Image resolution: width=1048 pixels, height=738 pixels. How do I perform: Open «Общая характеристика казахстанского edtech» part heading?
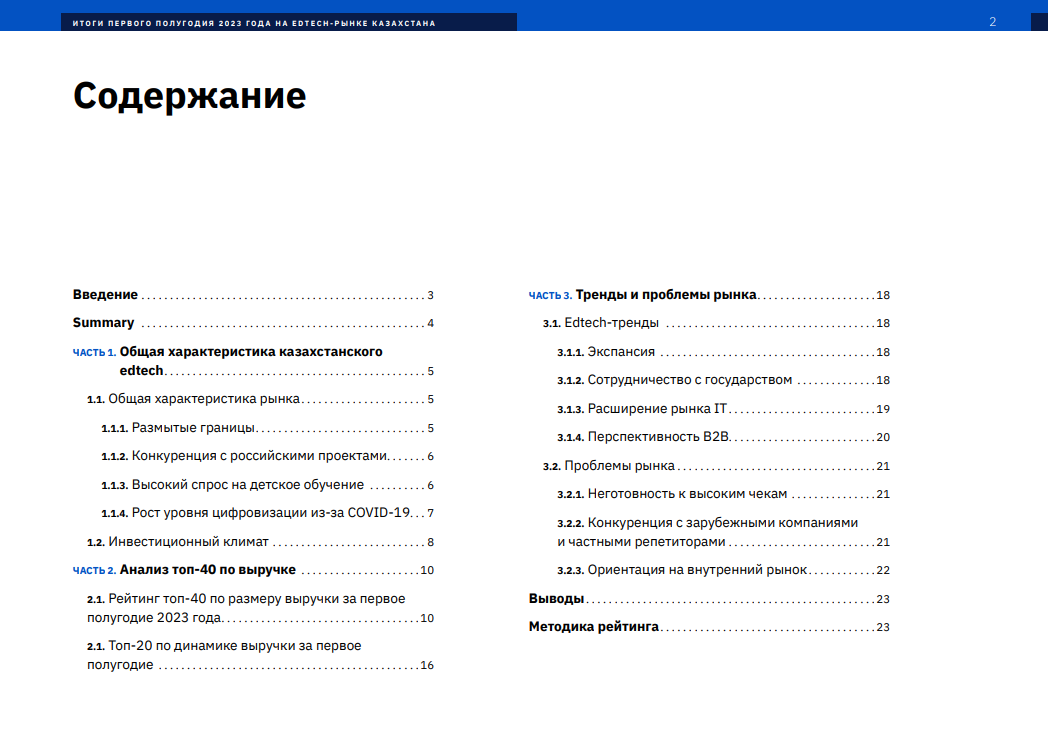point(253,361)
